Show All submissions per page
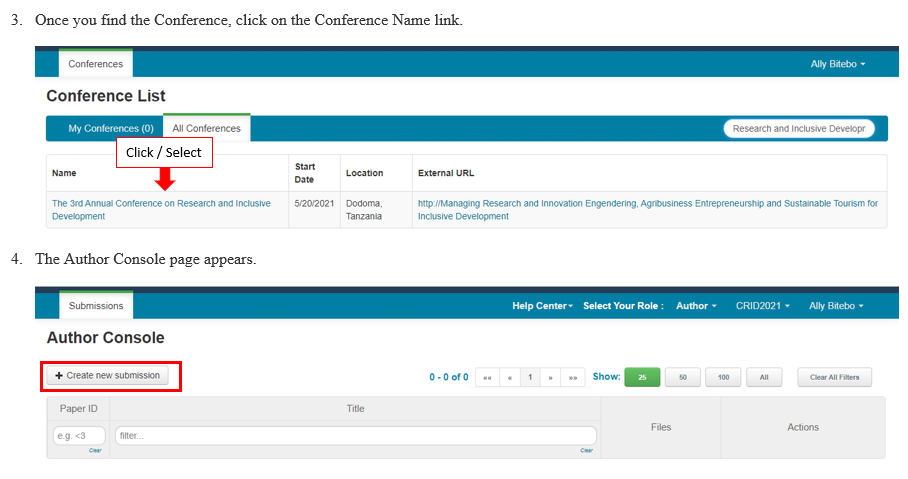The image size is (908, 479). click(x=763, y=377)
